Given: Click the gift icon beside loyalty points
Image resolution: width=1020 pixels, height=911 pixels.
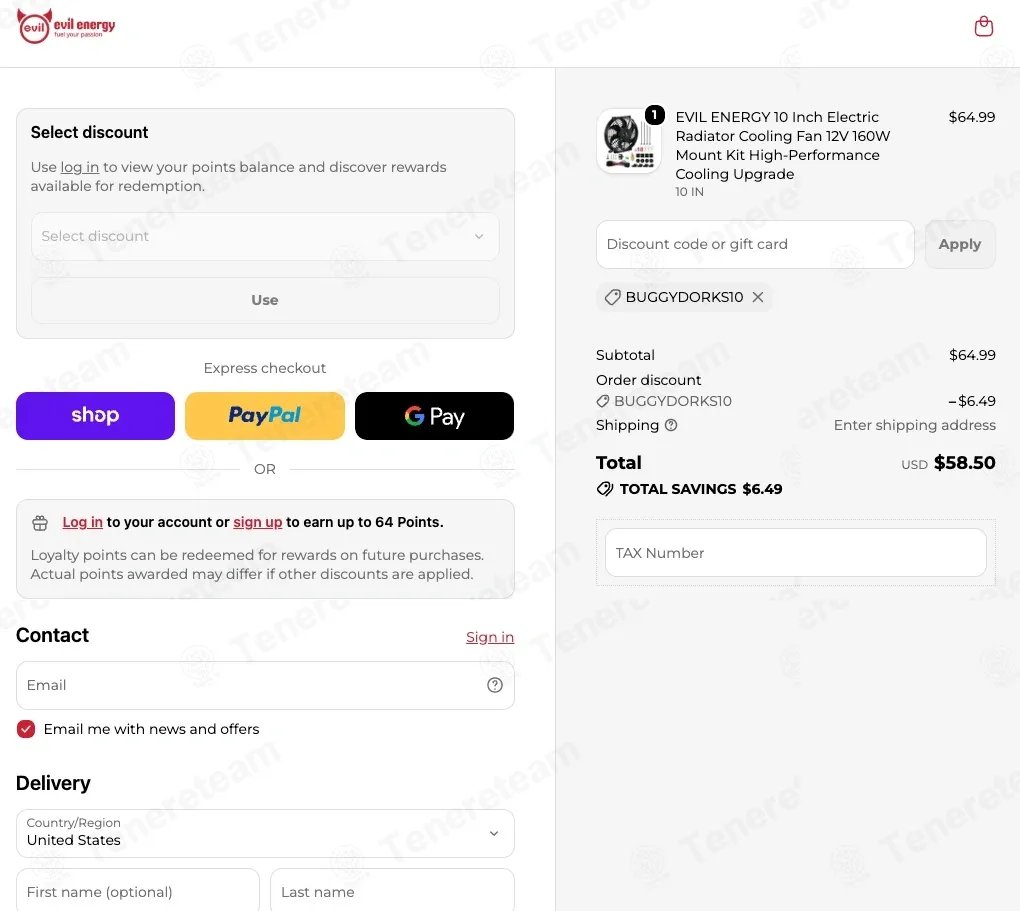Looking at the screenshot, I should tap(40, 523).
